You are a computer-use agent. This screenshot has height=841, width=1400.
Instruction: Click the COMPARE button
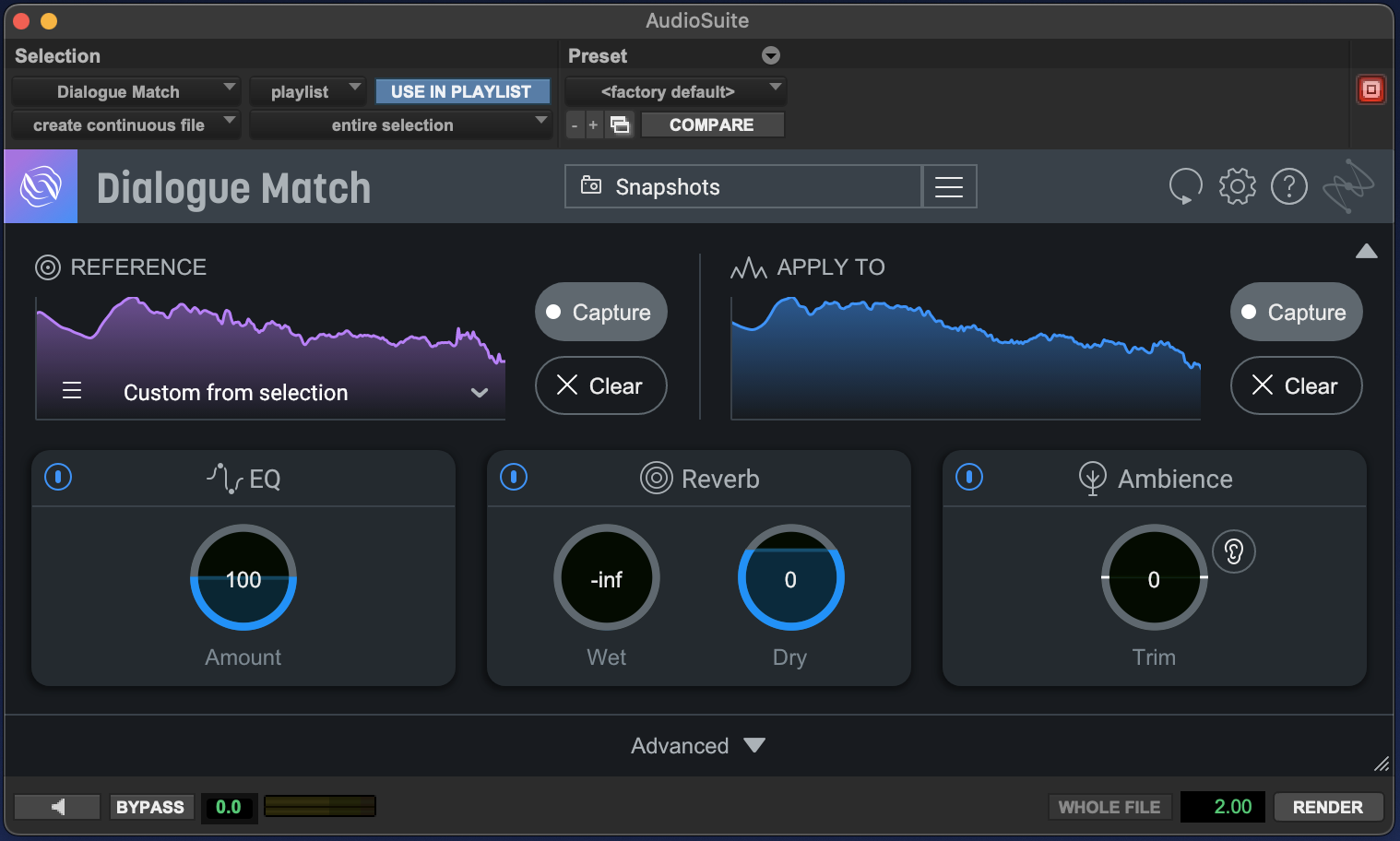click(712, 124)
